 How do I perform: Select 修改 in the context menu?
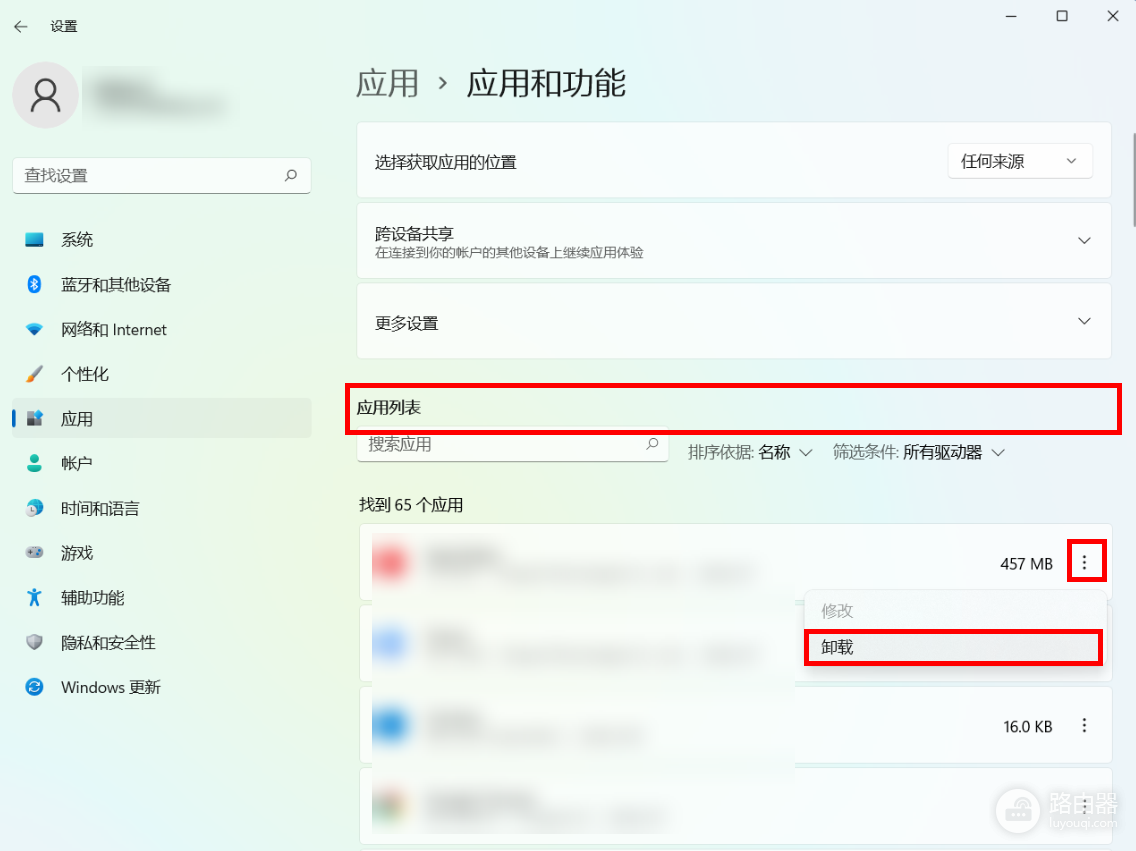954,611
